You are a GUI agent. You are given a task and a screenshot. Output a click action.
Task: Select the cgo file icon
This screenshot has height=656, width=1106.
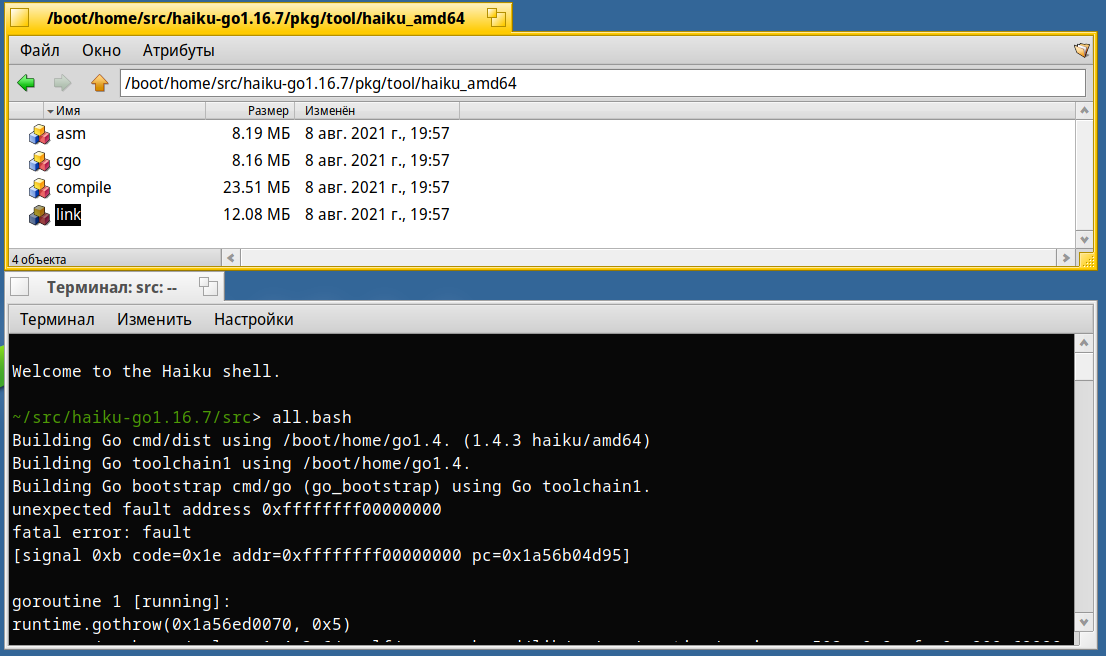39,161
